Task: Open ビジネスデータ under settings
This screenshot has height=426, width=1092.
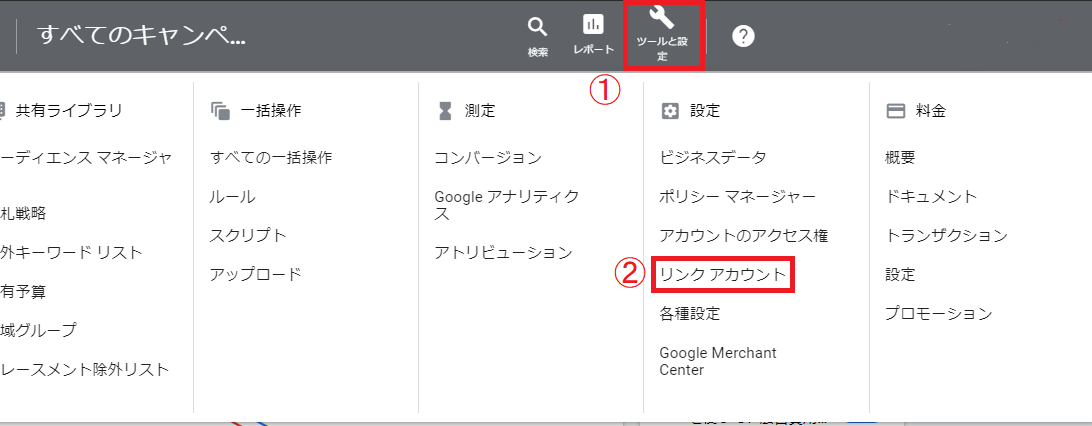Action: [713, 157]
